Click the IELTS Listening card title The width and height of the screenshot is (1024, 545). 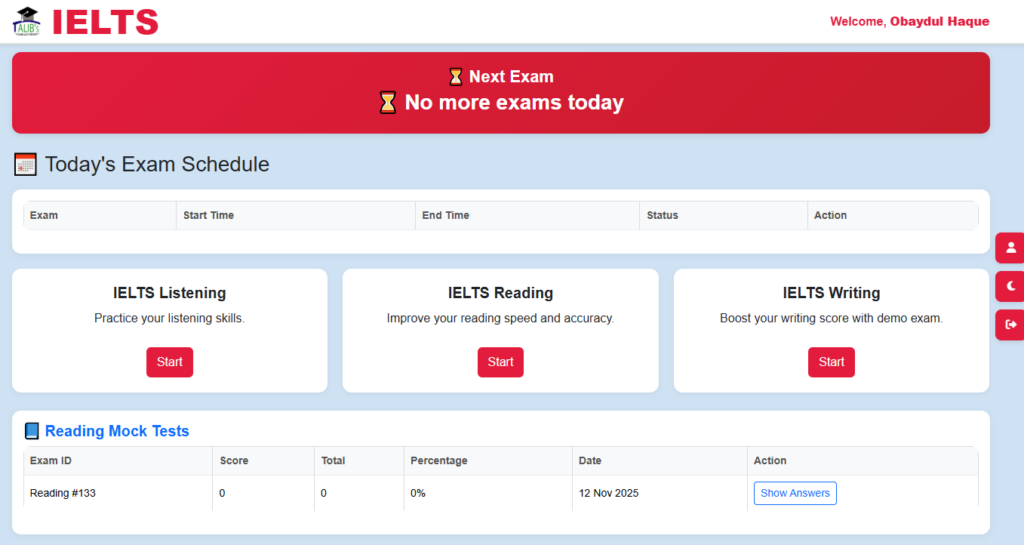point(169,293)
